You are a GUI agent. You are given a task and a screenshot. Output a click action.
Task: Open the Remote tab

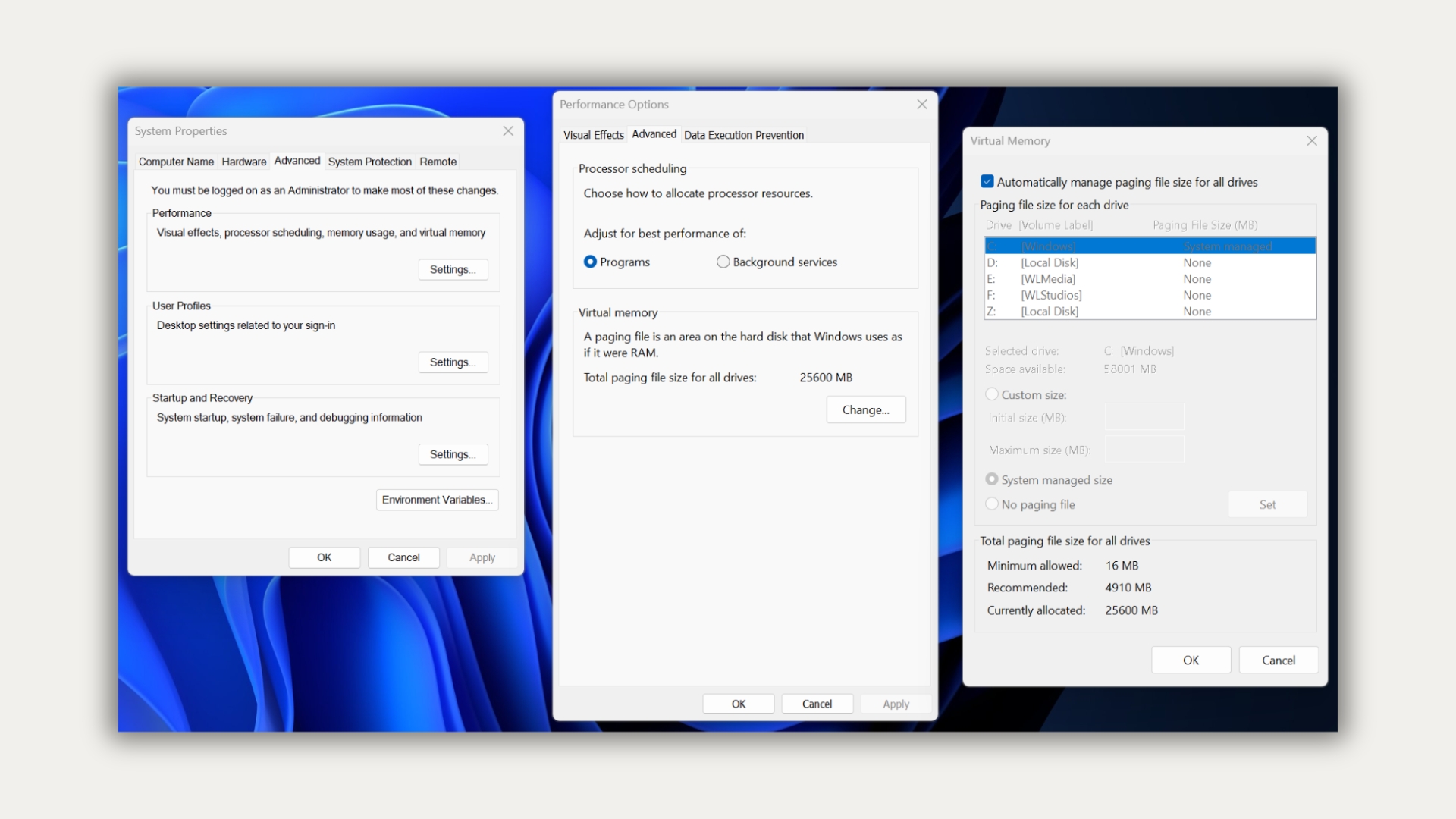click(438, 162)
